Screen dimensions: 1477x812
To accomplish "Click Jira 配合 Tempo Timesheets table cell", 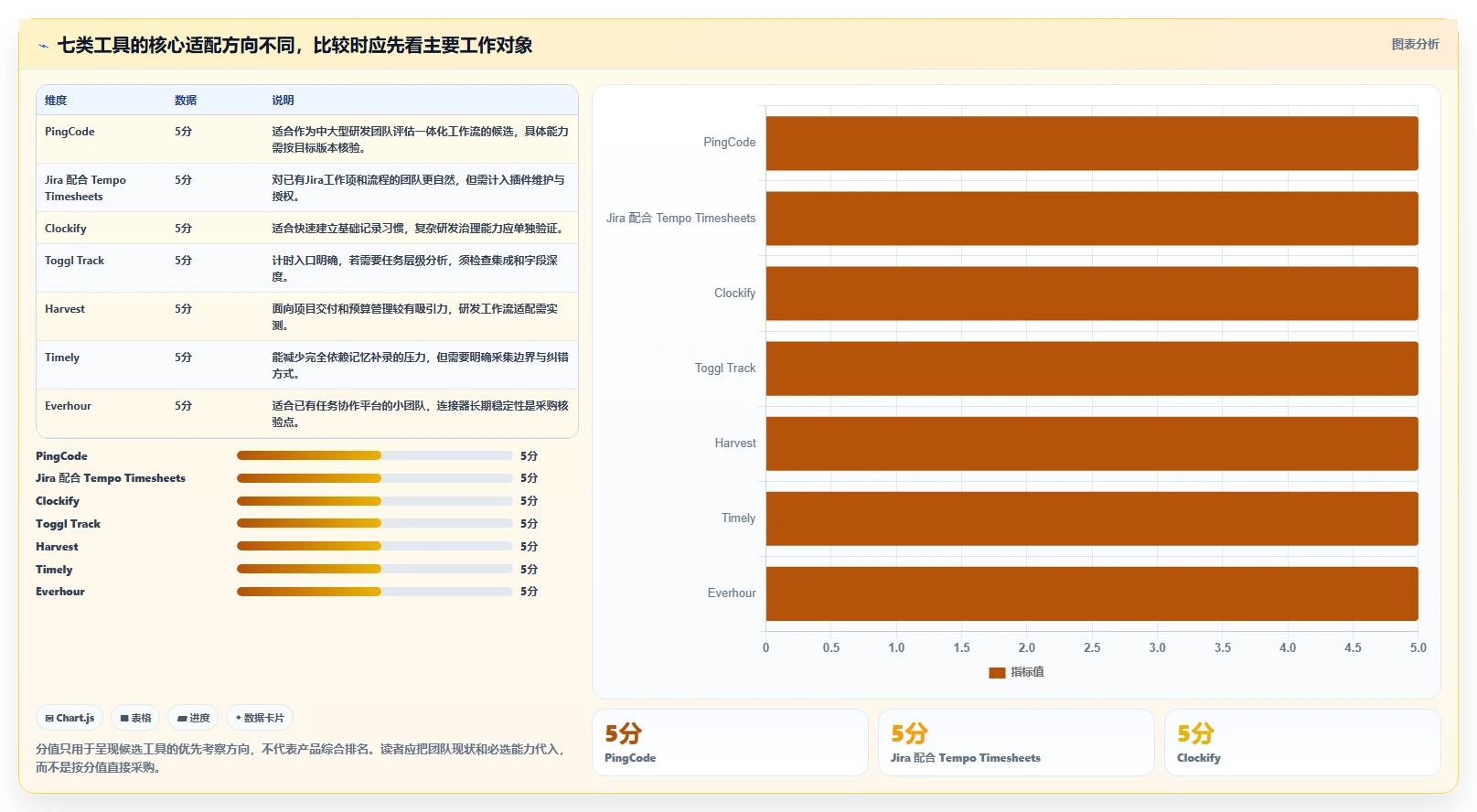I will coord(85,188).
